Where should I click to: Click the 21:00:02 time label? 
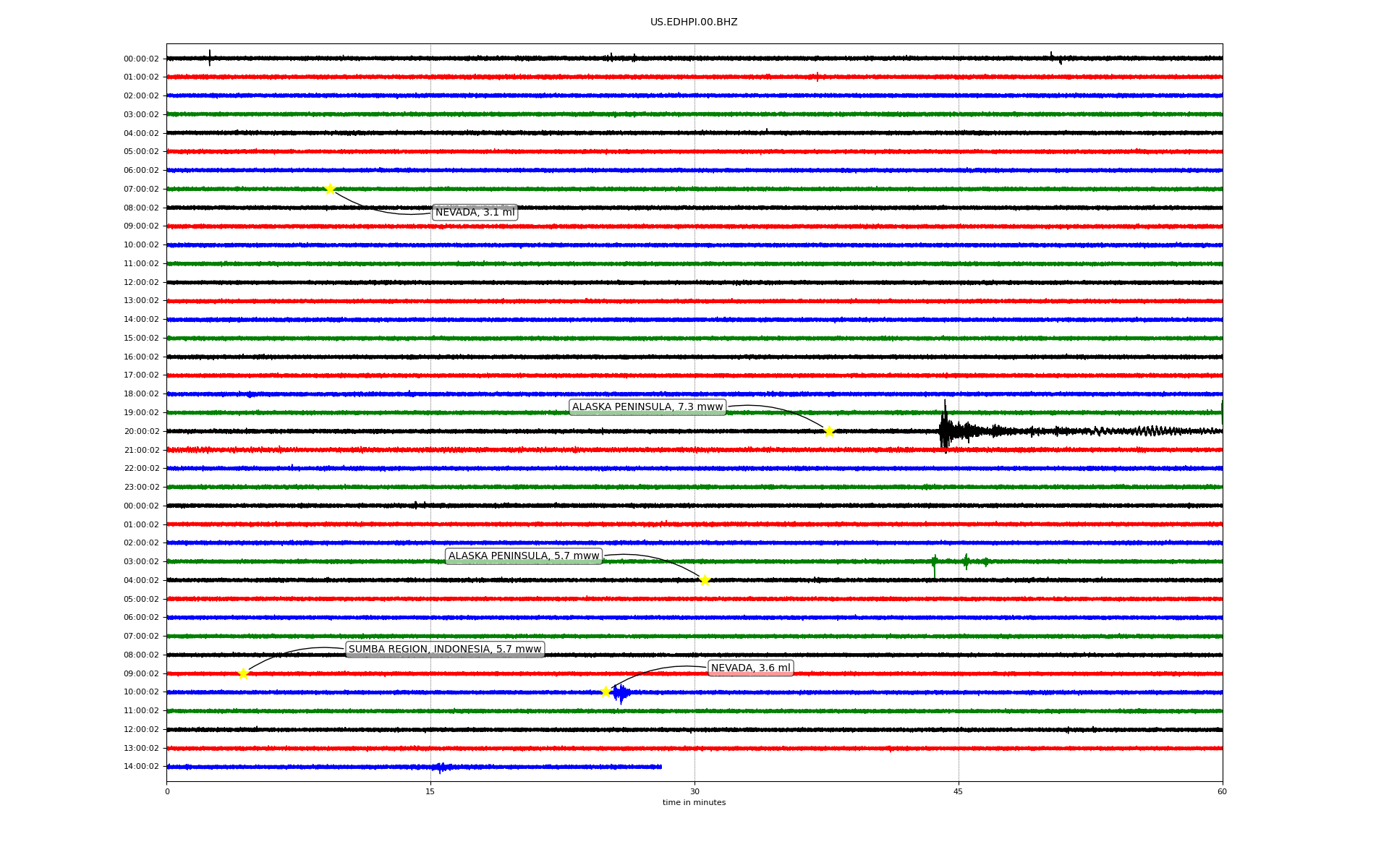[141, 451]
